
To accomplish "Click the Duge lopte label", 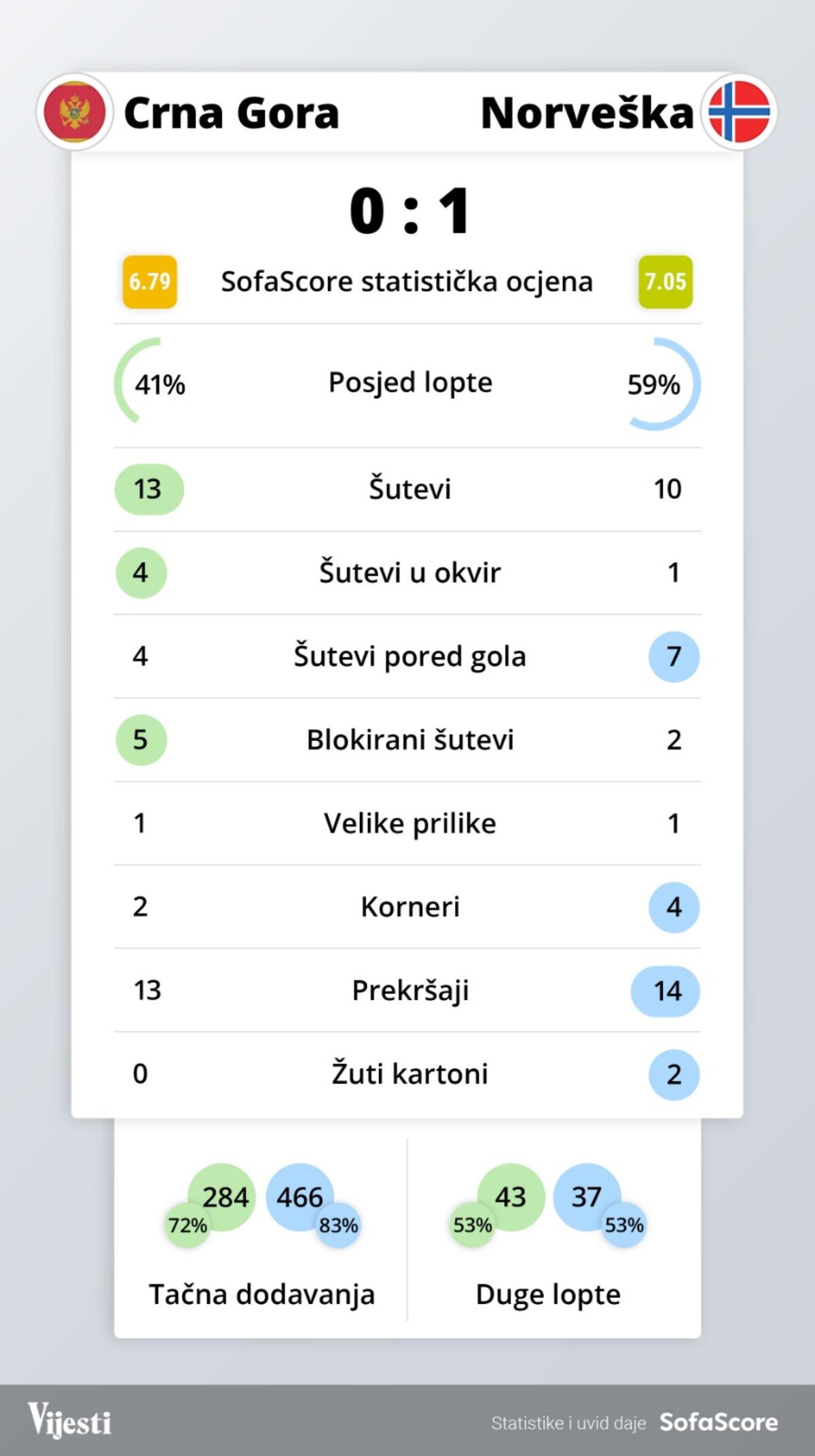I will click(x=548, y=1294).
